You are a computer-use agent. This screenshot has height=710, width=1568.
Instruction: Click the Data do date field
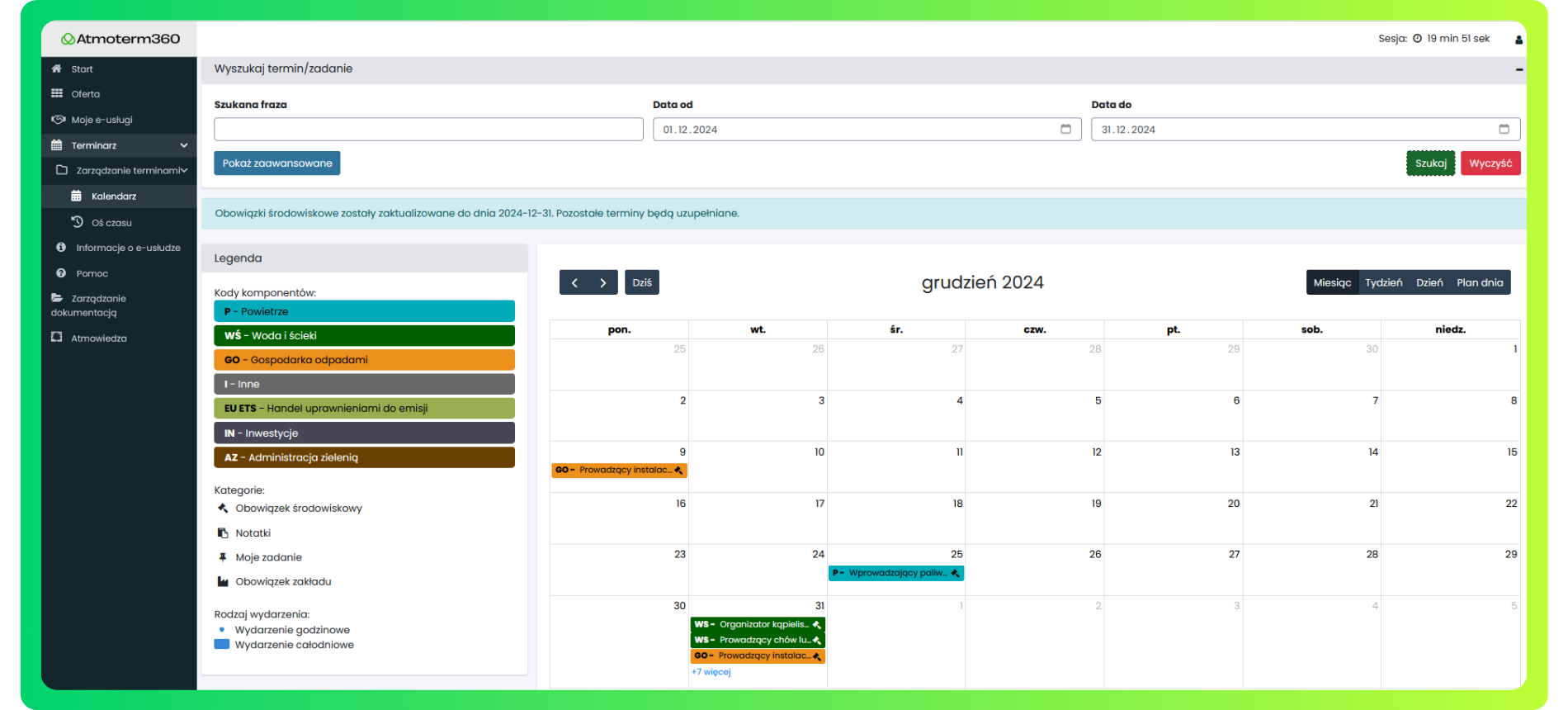pos(1306,129)
